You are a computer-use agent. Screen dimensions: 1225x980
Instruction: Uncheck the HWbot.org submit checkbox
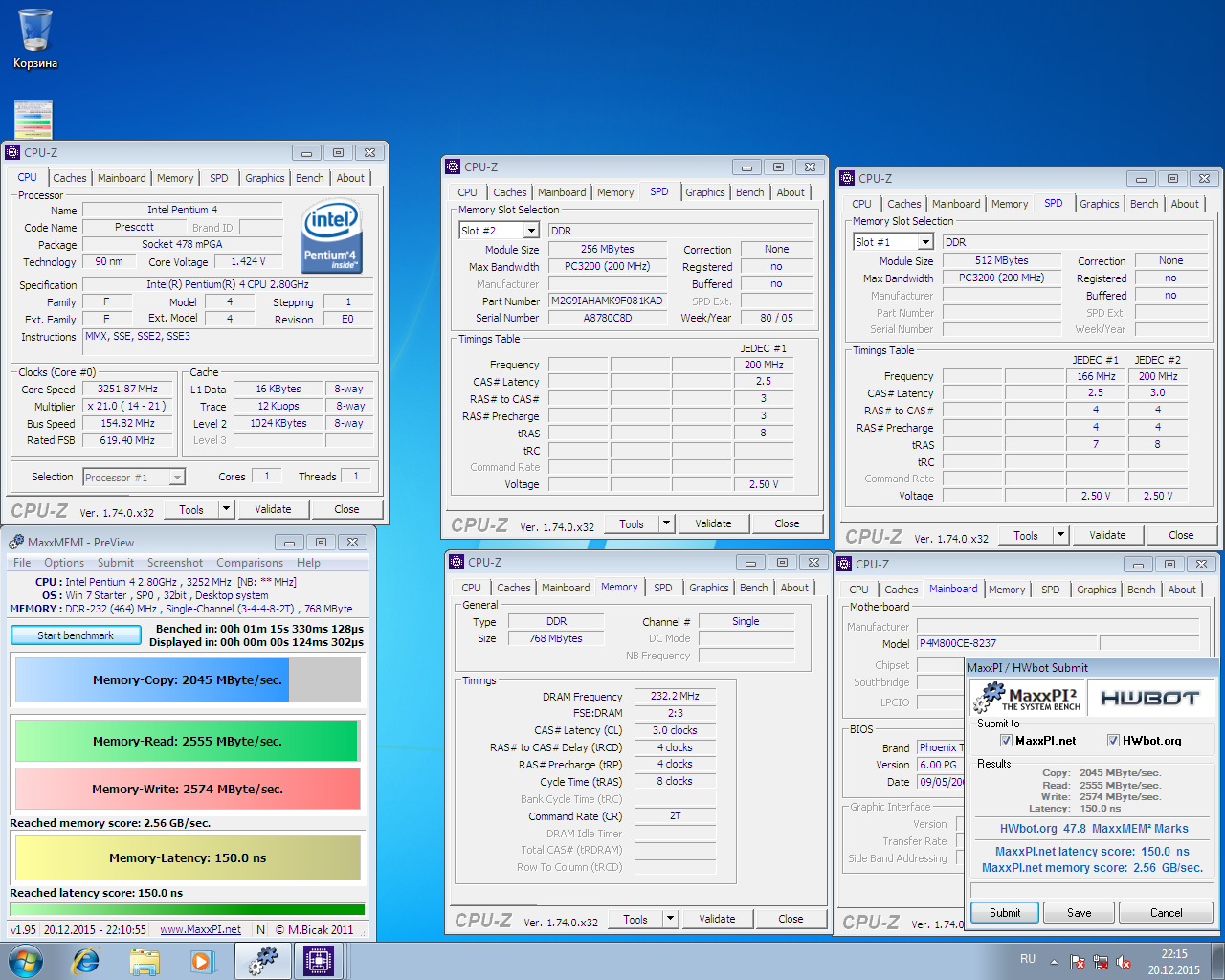1113,741
